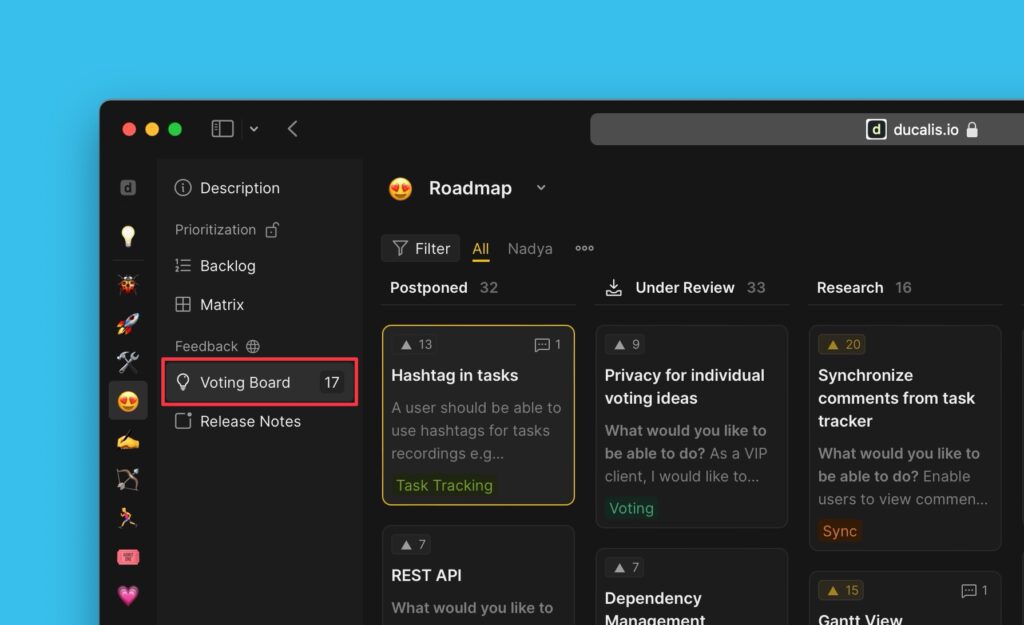
Task: Upvote the Hashtag in tasks card
Action: coord(416,345)
